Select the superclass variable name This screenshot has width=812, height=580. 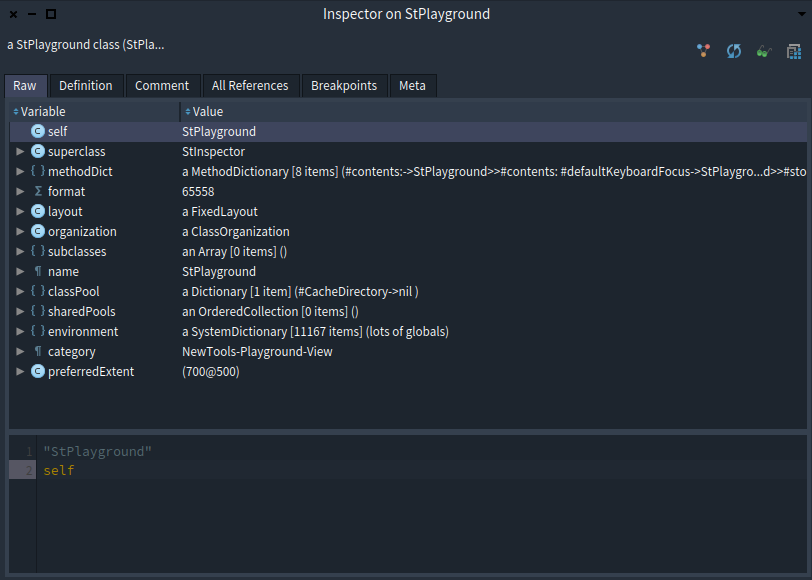click(77, 151)
